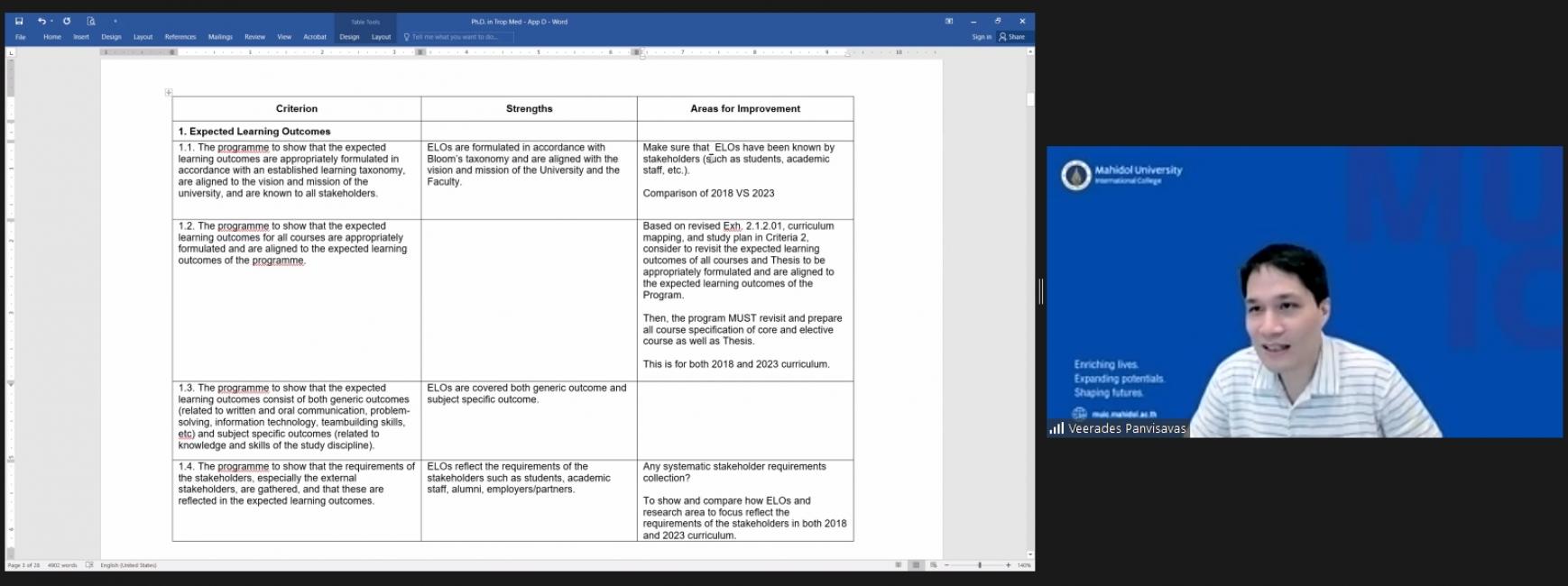The image size is (1568, 586).
Task: Open the page Layout tab next to References
Action: [x=143, y=37]
